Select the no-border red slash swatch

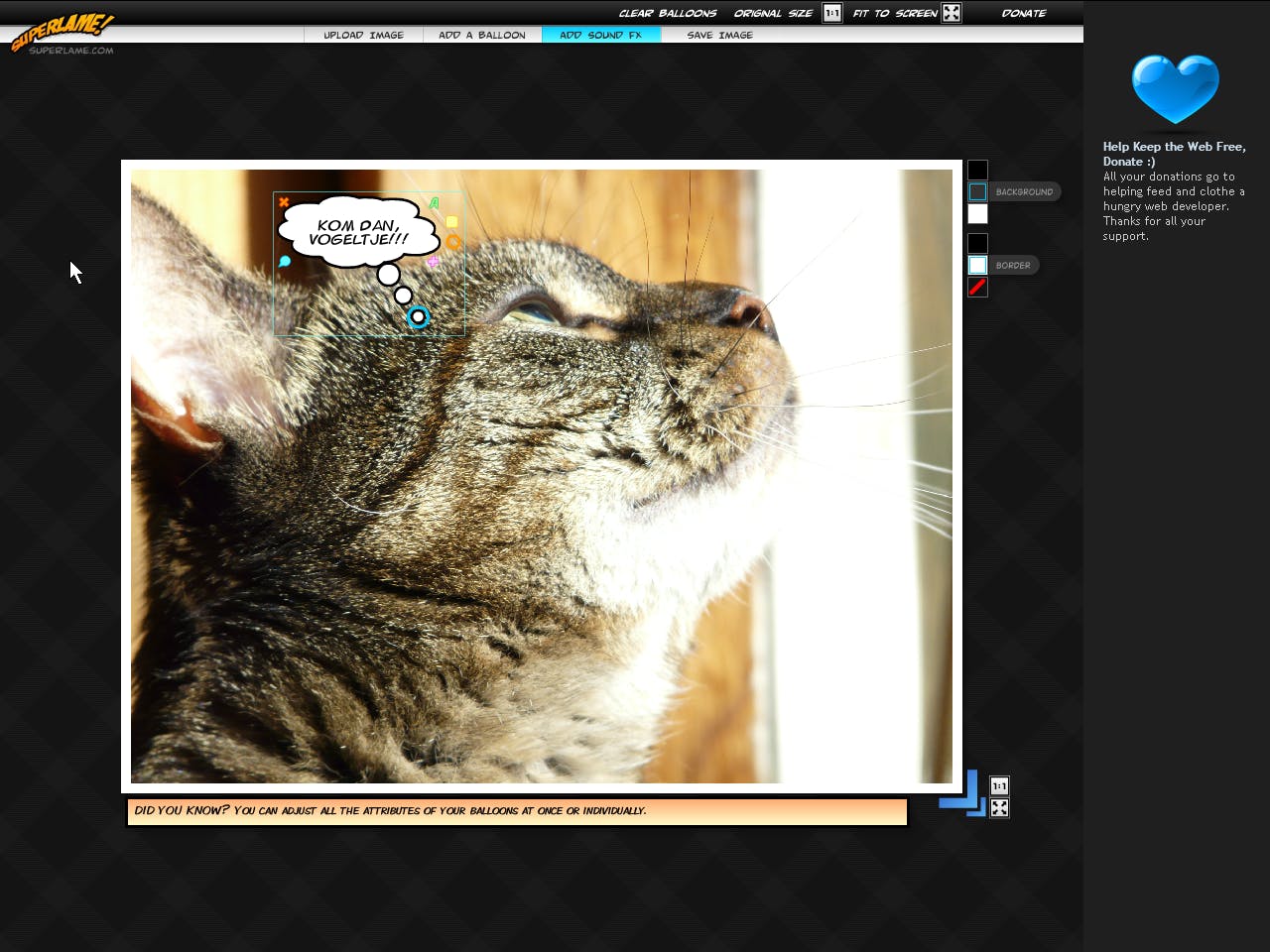pyautogui.click(x=977, y=287)
